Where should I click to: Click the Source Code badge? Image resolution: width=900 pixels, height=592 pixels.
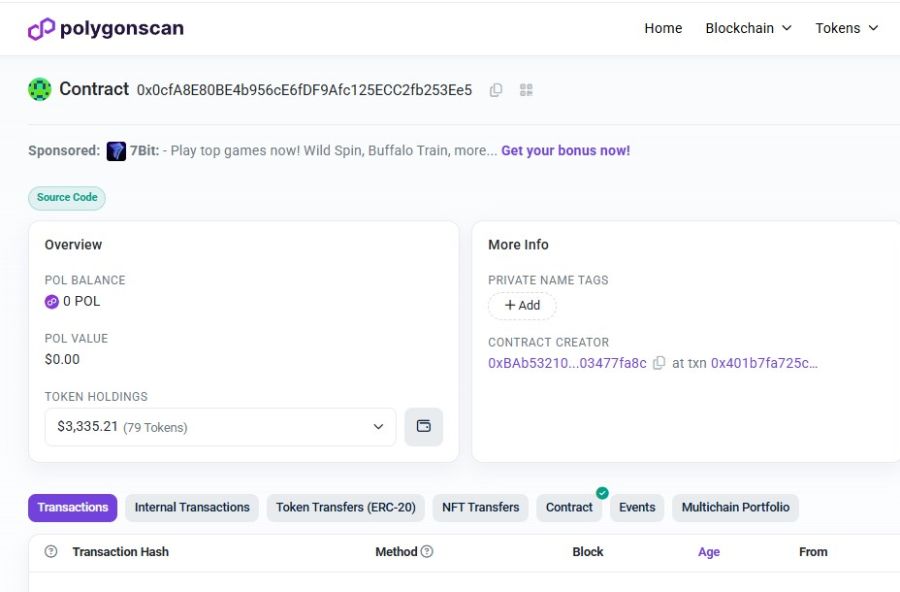[67, 198]
